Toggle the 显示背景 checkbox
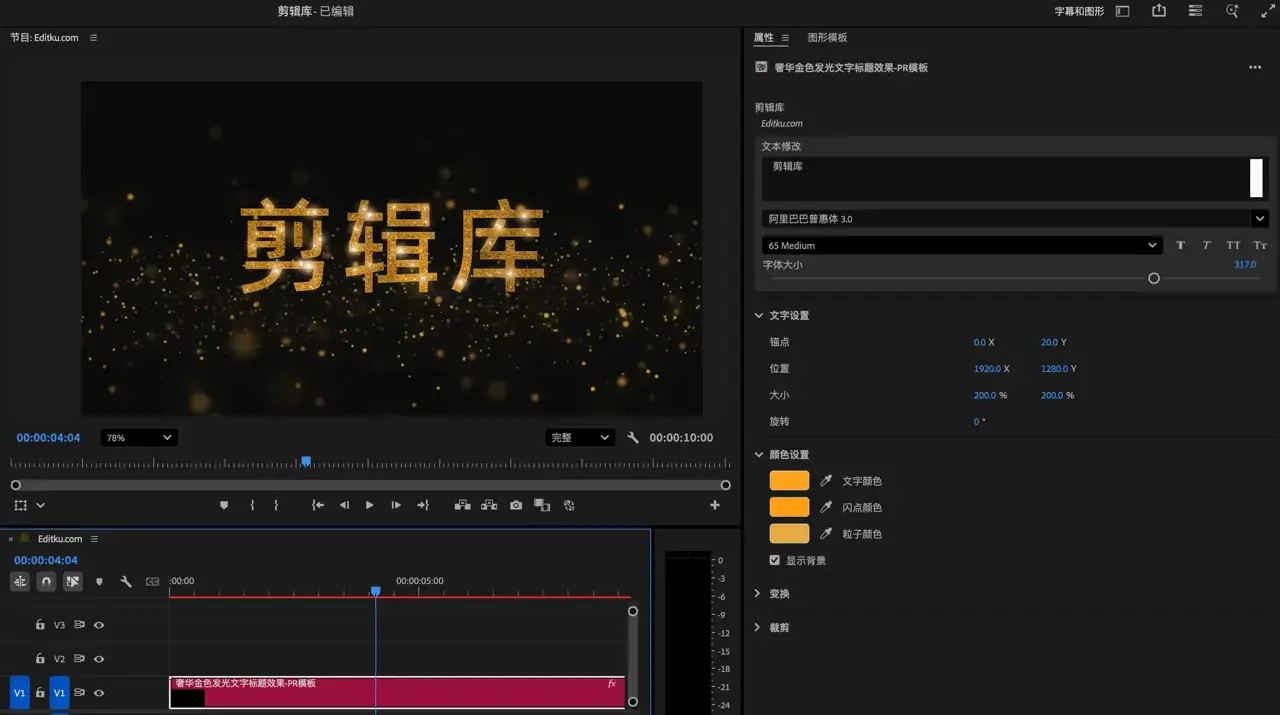This screenshot has height=715, width=1280. coord(775,560)
